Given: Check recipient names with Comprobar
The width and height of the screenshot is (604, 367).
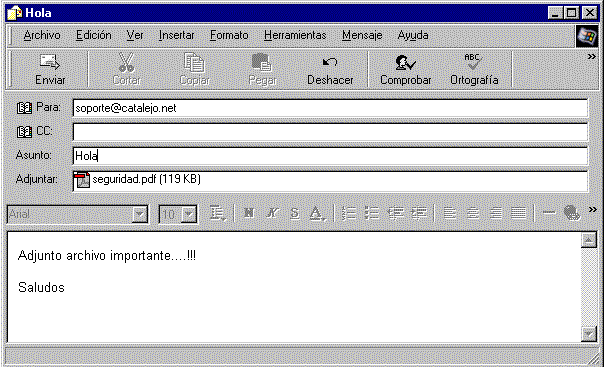Looking at the screenshot, I should tap(405, 70).
